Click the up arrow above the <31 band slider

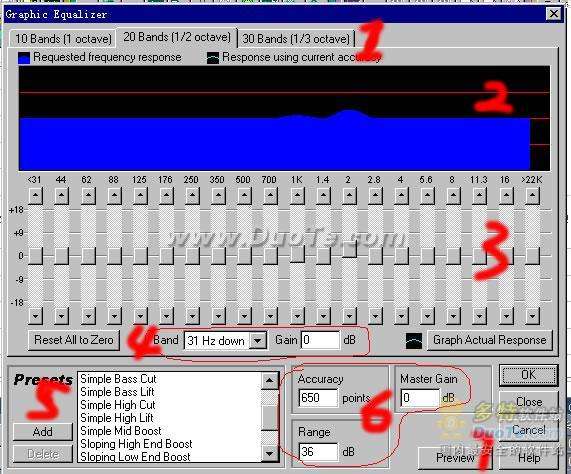35,196
